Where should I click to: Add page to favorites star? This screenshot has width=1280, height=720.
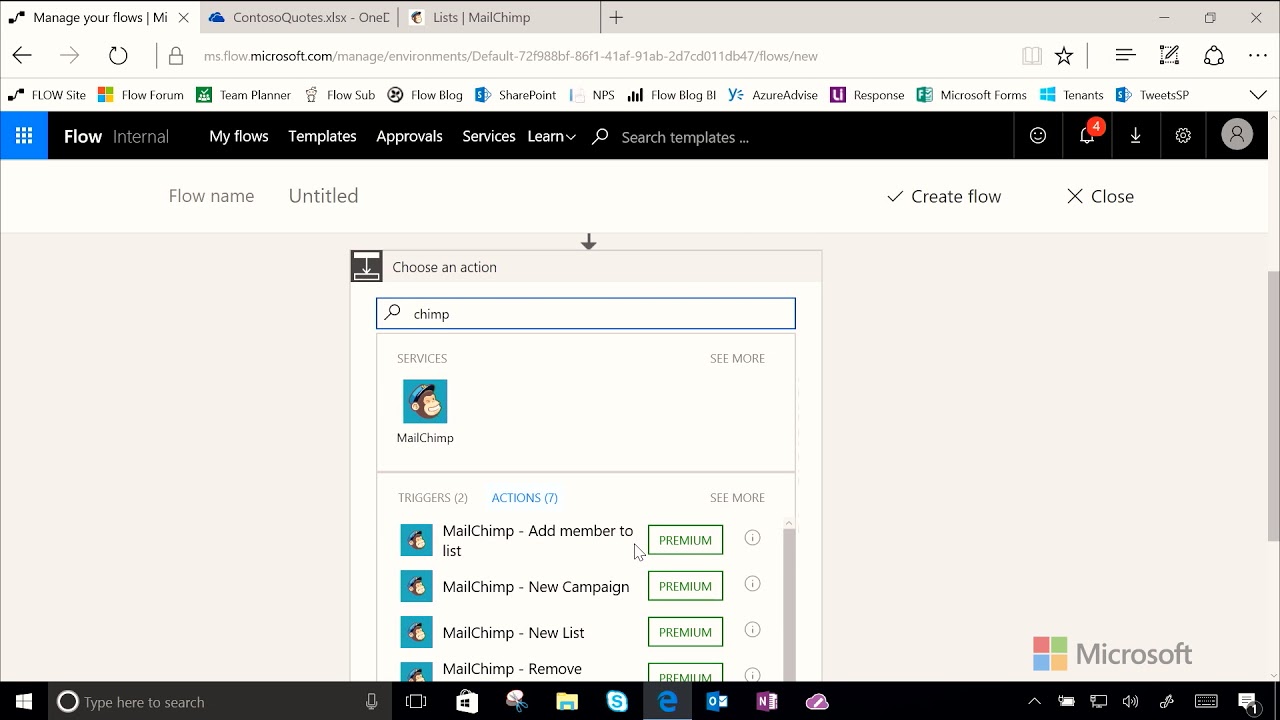click(x=1064, y=56)
